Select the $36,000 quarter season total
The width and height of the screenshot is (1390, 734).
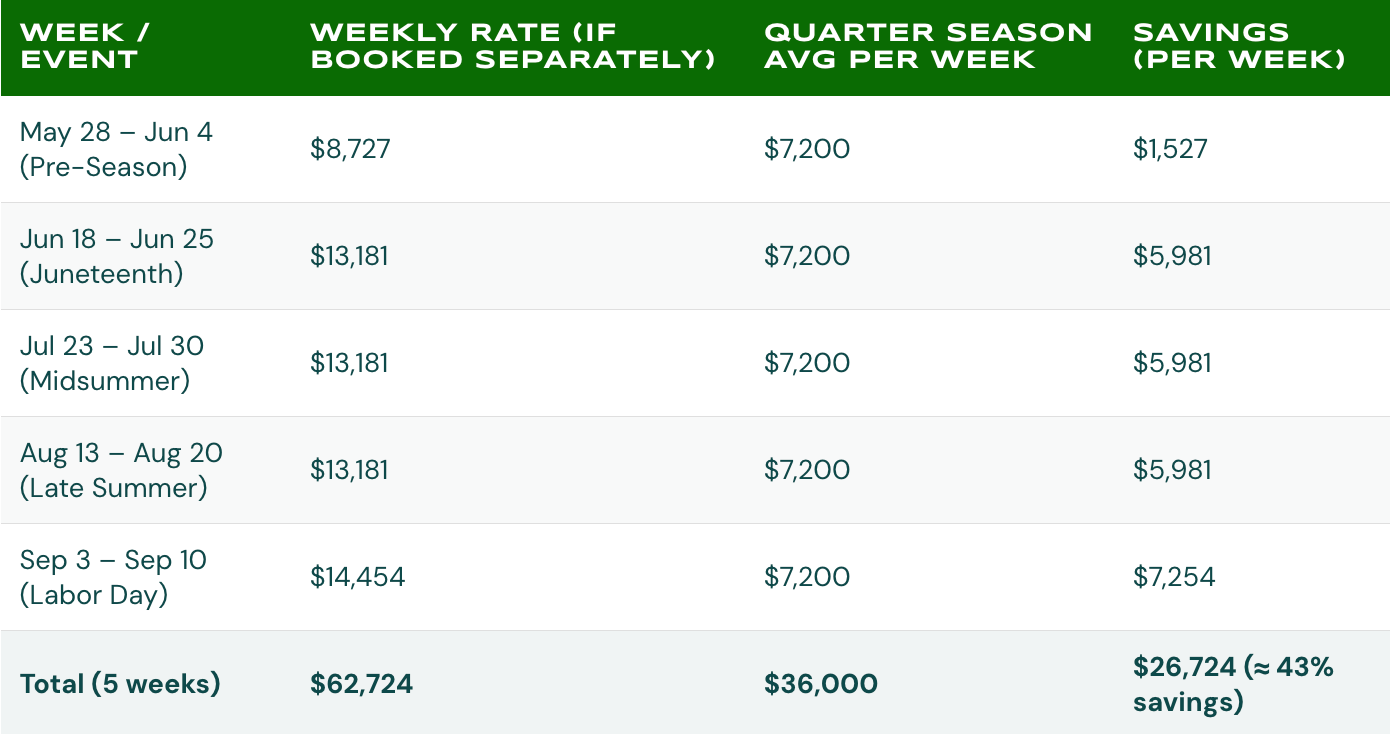pos(821,684)
